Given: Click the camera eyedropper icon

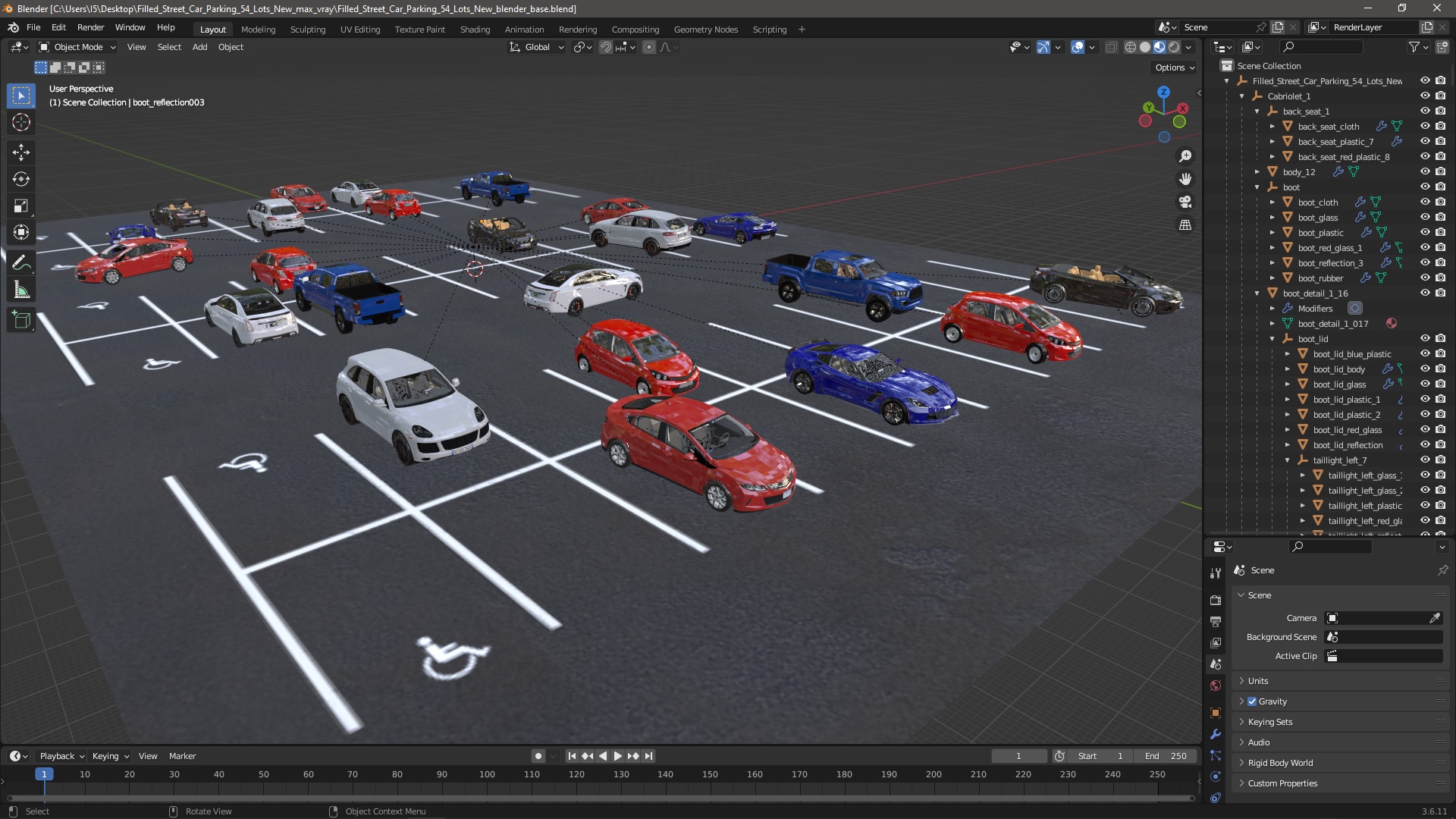Looking at the screenshot, I should (x=1435, y=618).
